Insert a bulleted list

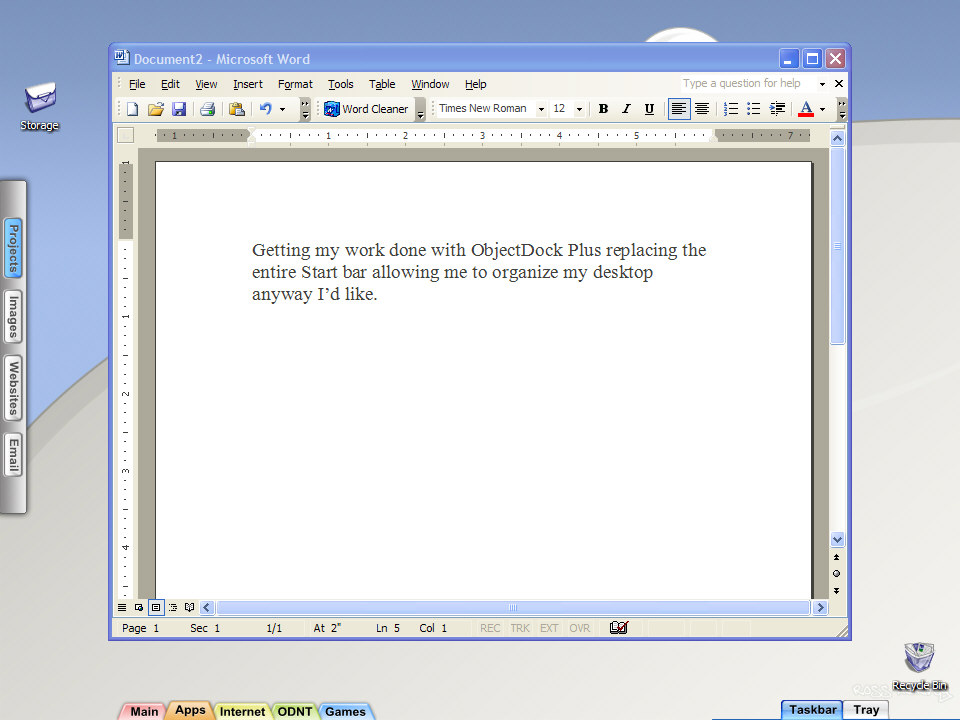click(754, 109)
